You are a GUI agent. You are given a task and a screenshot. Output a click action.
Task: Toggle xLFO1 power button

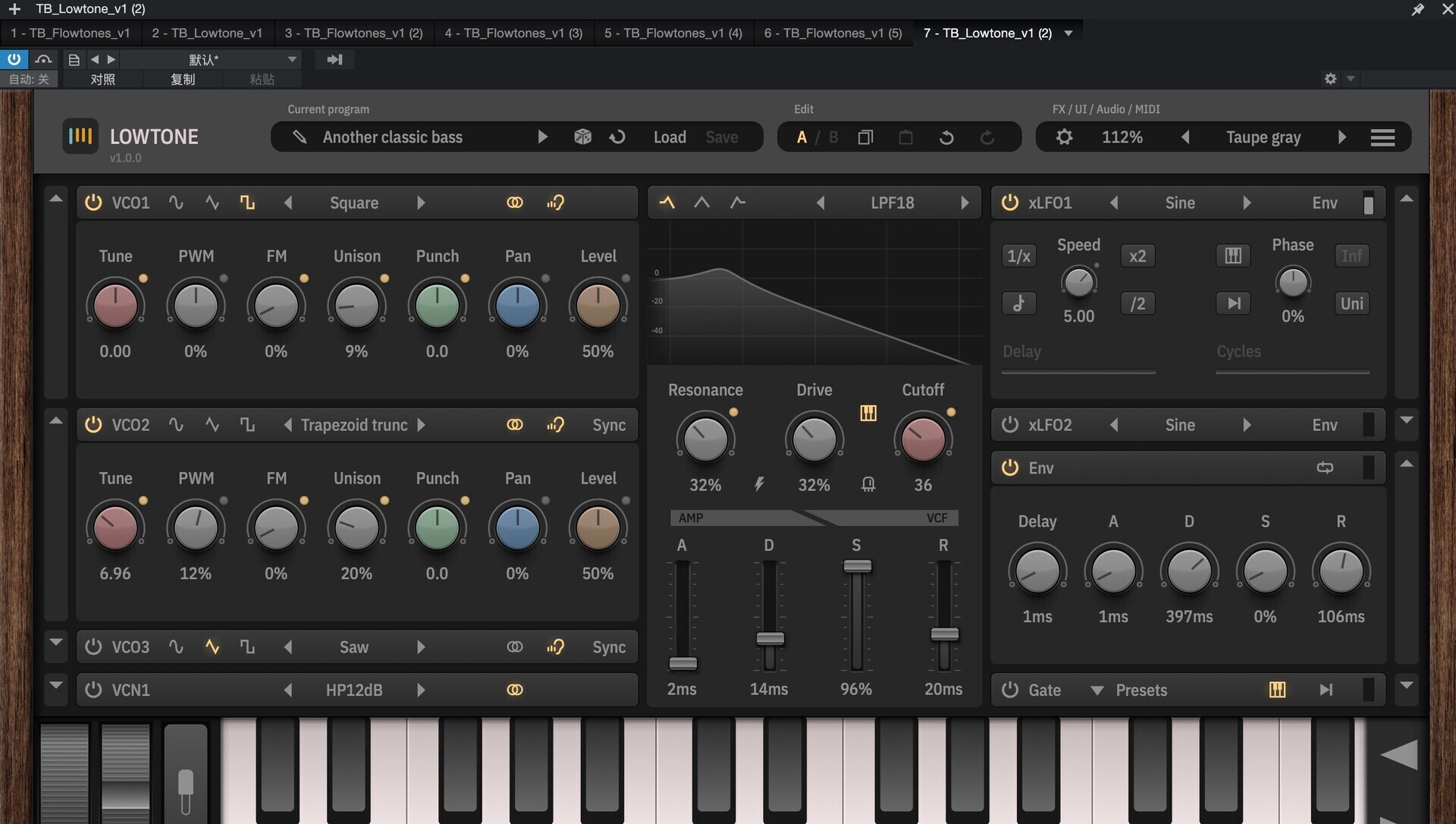[1010, 203]
